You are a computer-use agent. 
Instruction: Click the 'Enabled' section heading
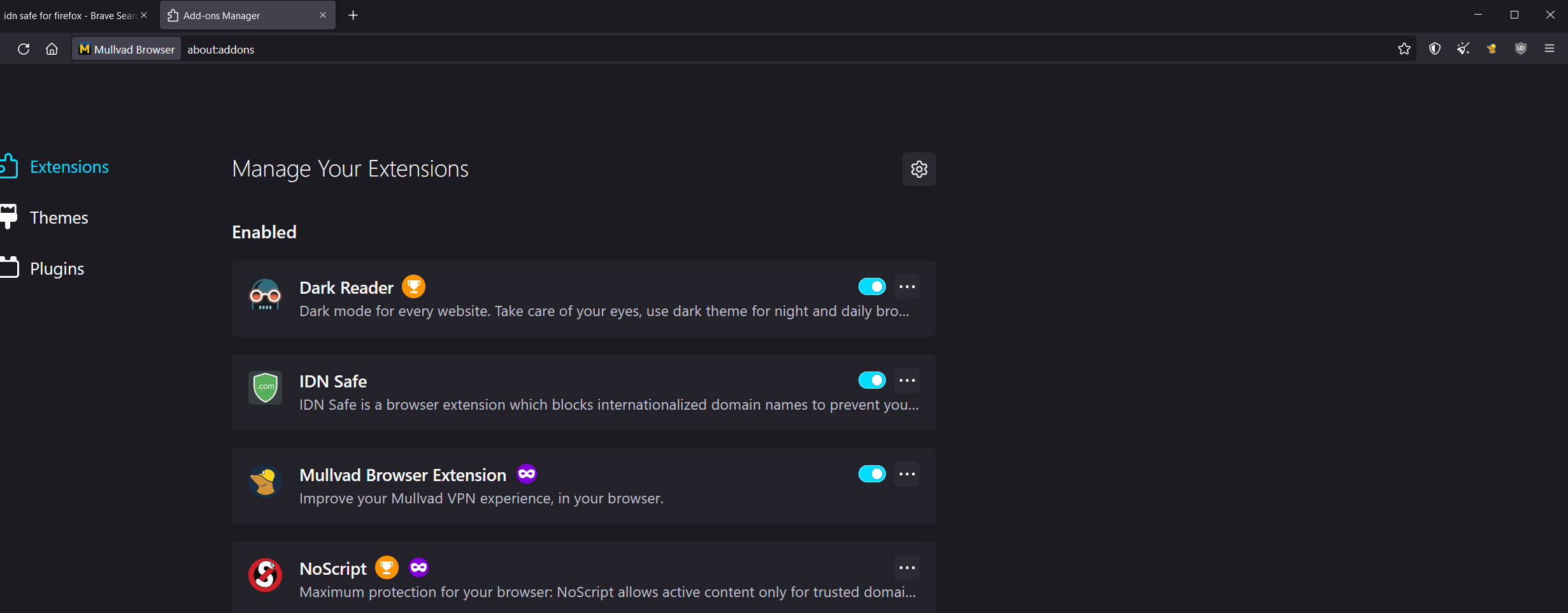click(264, 232)
